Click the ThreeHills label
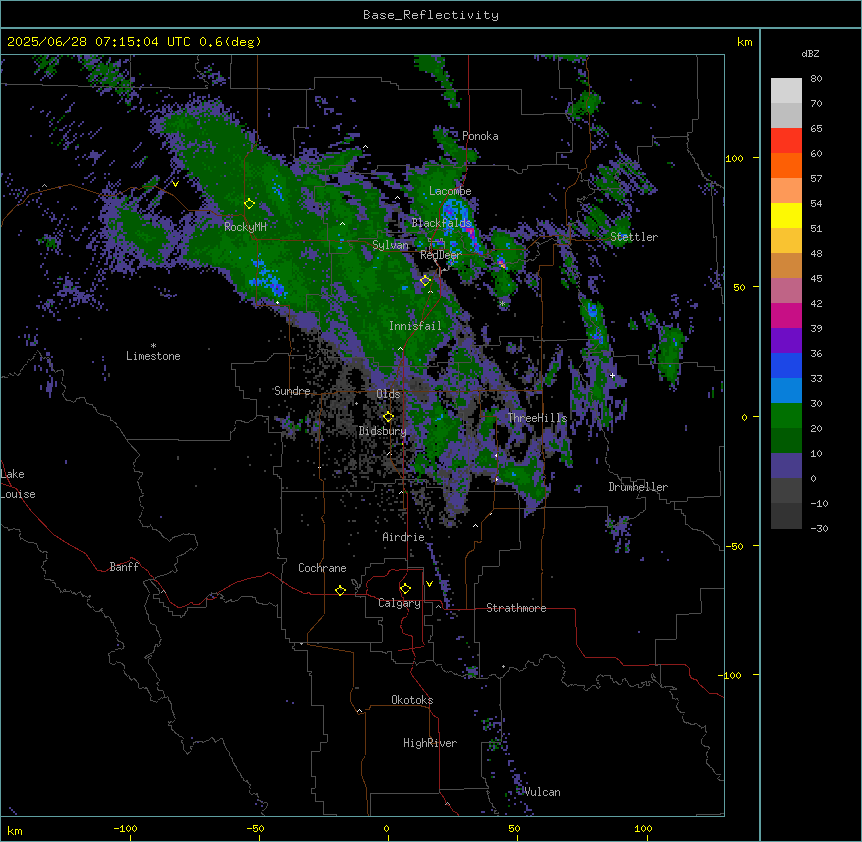Screen dimensions: 862x842 (x=537, y=418)
